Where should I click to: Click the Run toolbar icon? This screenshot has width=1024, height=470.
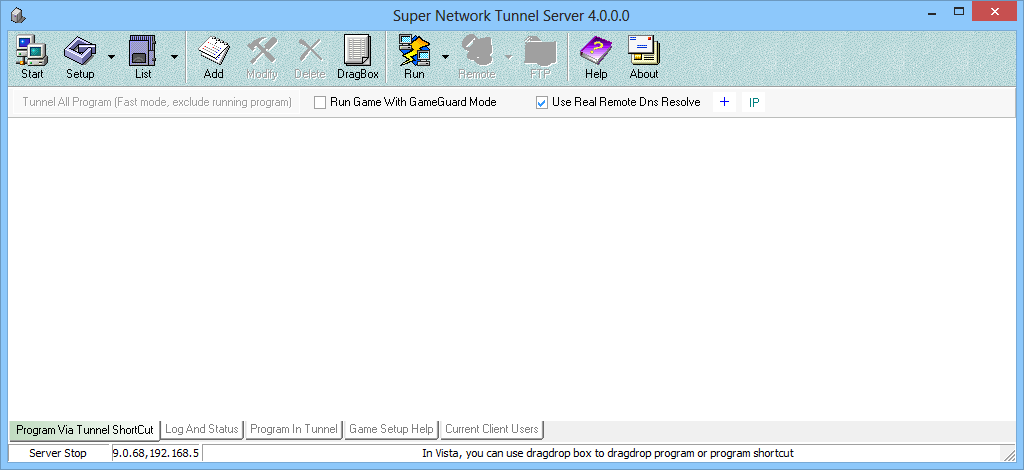414,57
